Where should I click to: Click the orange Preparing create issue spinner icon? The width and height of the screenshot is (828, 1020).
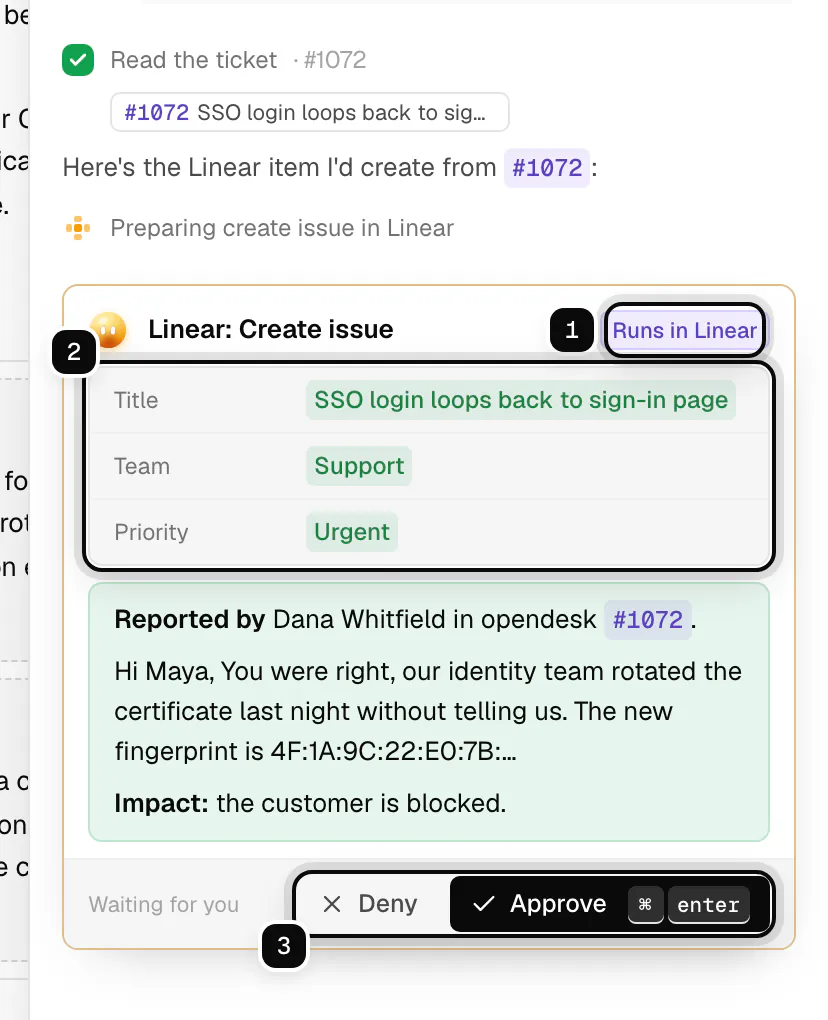pyautogui.click(x=78, y=228)
